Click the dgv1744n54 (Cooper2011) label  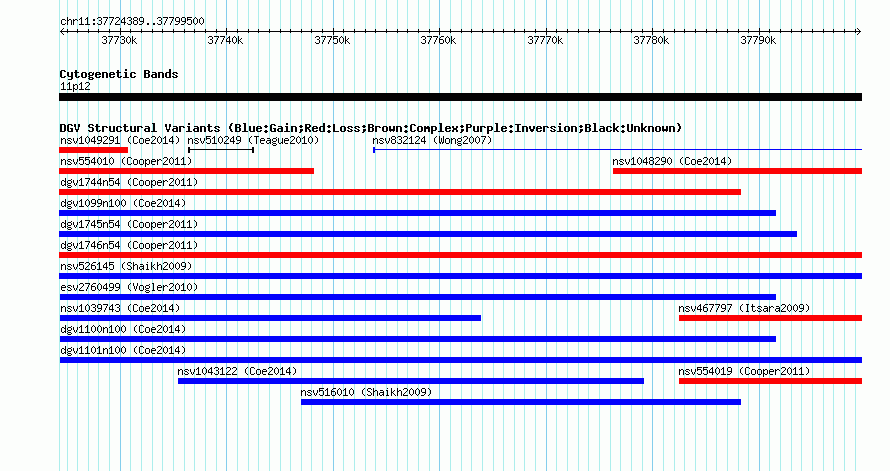pyautogui.click(x=129, y=182)
